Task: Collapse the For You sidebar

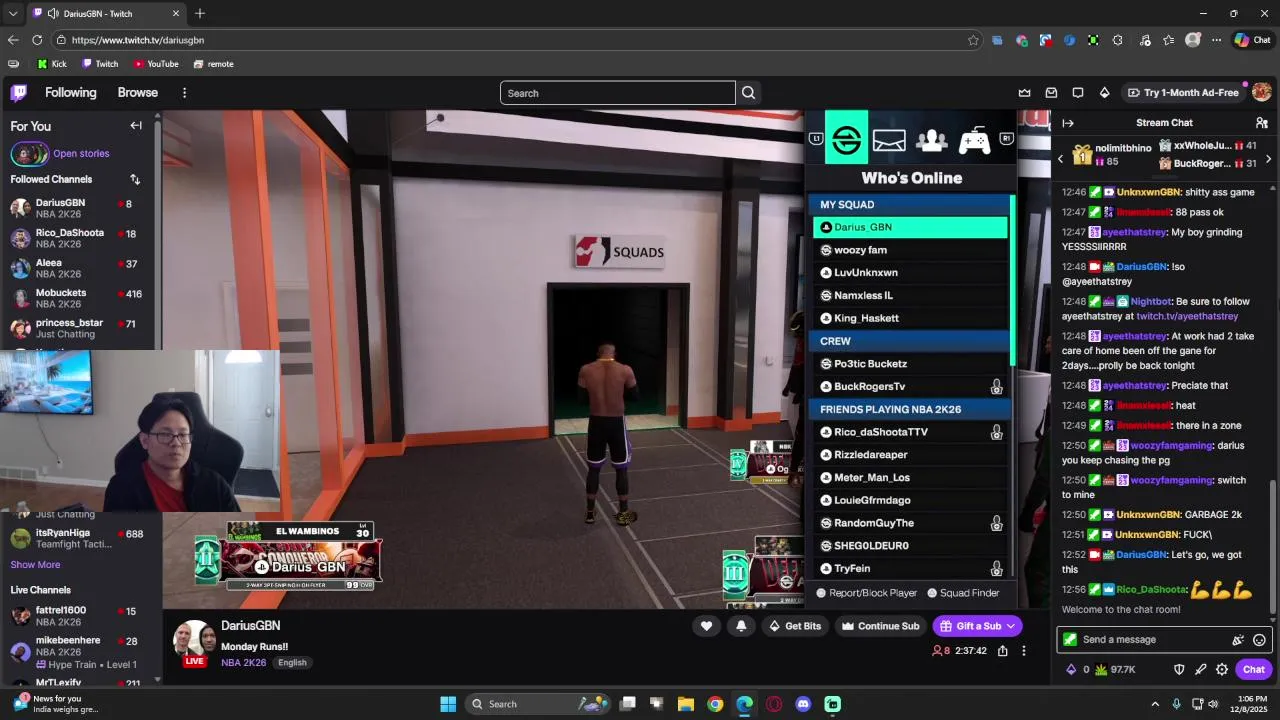Action: tap(136, 125)
